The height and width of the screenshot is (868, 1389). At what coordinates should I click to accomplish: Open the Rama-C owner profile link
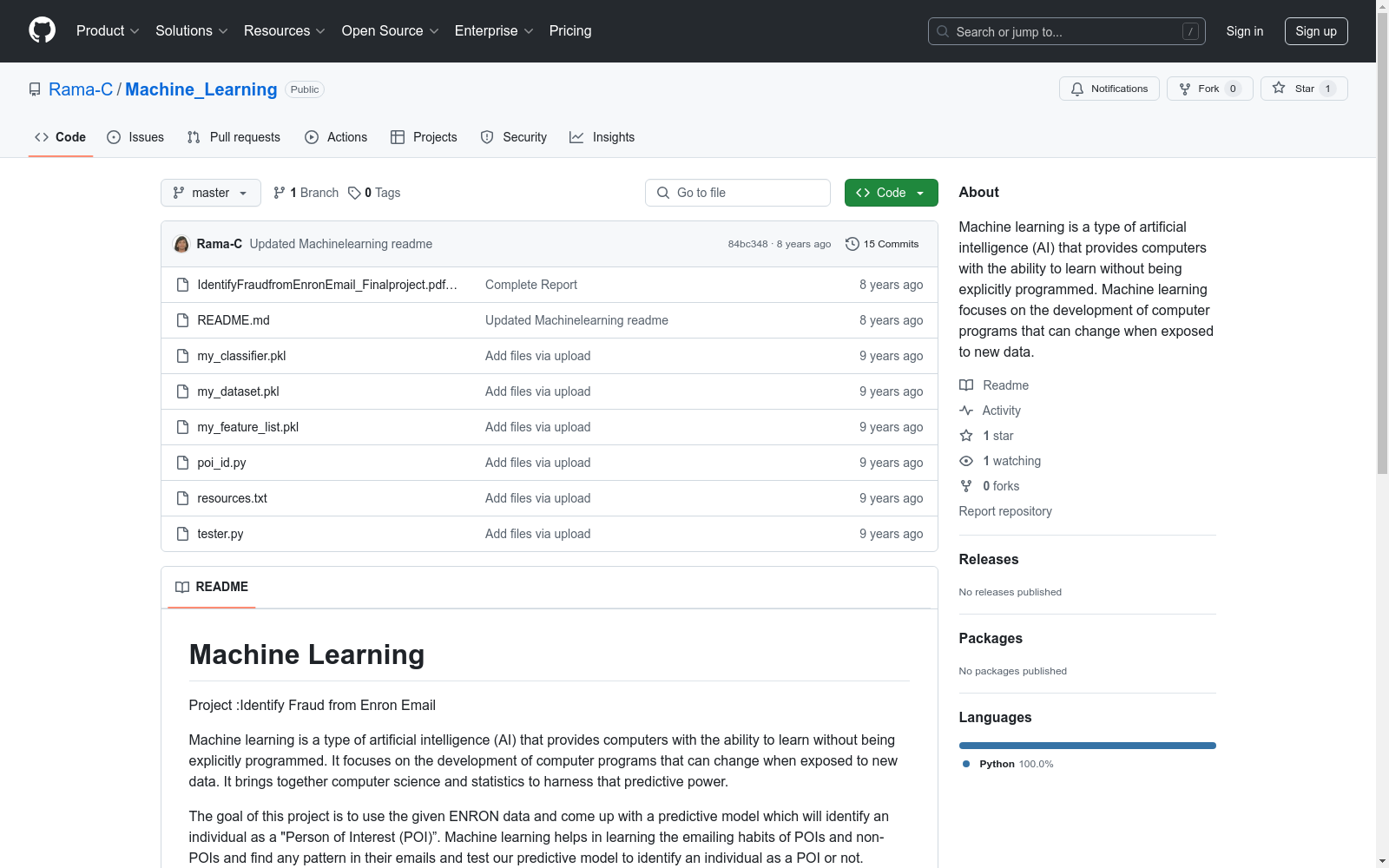point(81,89)
